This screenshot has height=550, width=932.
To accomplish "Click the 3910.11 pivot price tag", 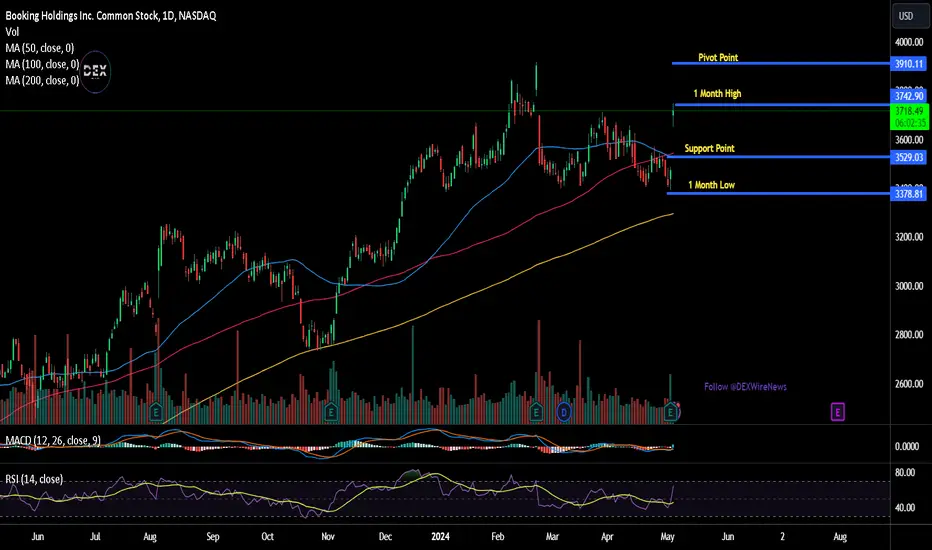I will coord(909,64).
